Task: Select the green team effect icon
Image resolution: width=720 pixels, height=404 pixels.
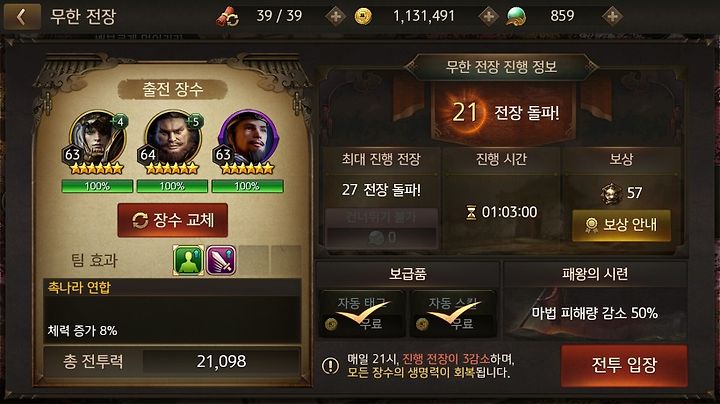Action: tap(188, 260)
